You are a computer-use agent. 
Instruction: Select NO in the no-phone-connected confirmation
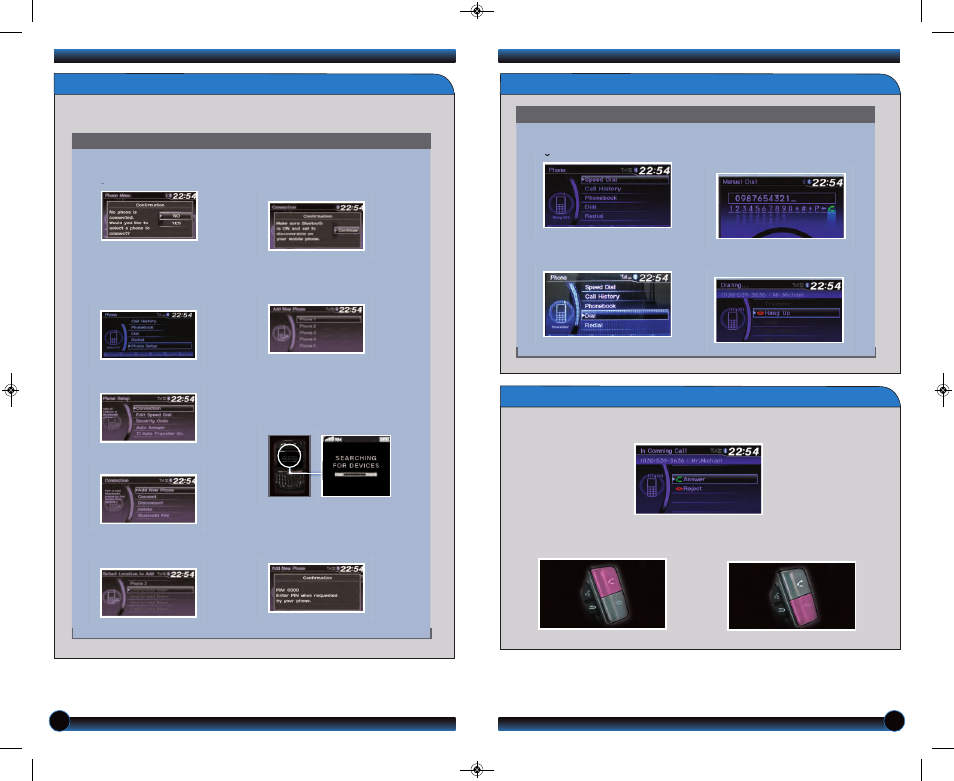point(175,216)
